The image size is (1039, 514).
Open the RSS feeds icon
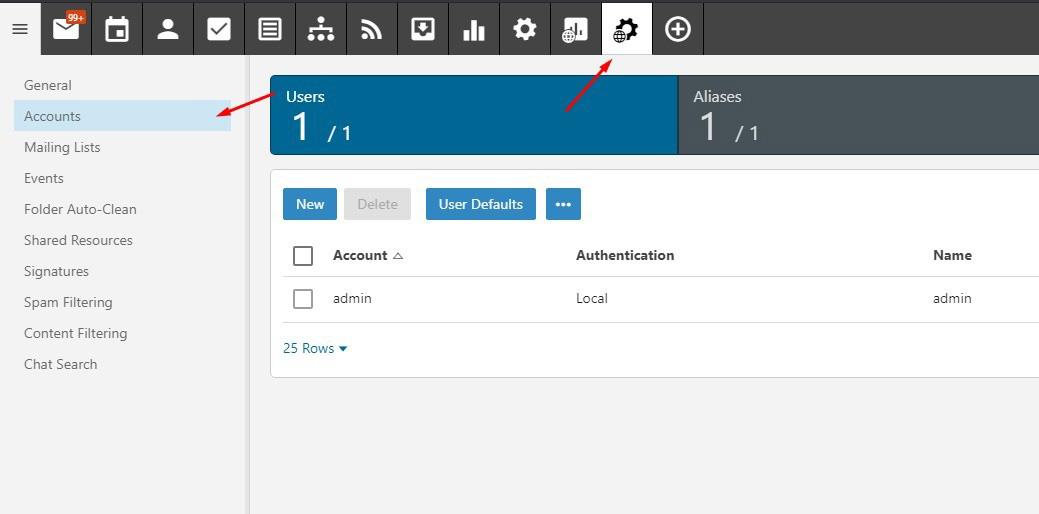pyautogui.click(x=372, y=29)
